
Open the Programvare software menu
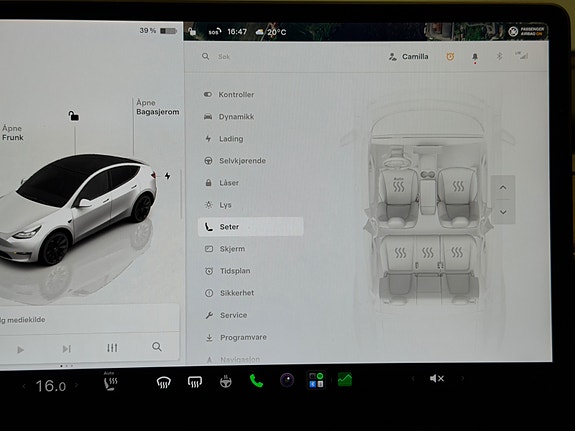pyautogui.click(x=236, y=337)
